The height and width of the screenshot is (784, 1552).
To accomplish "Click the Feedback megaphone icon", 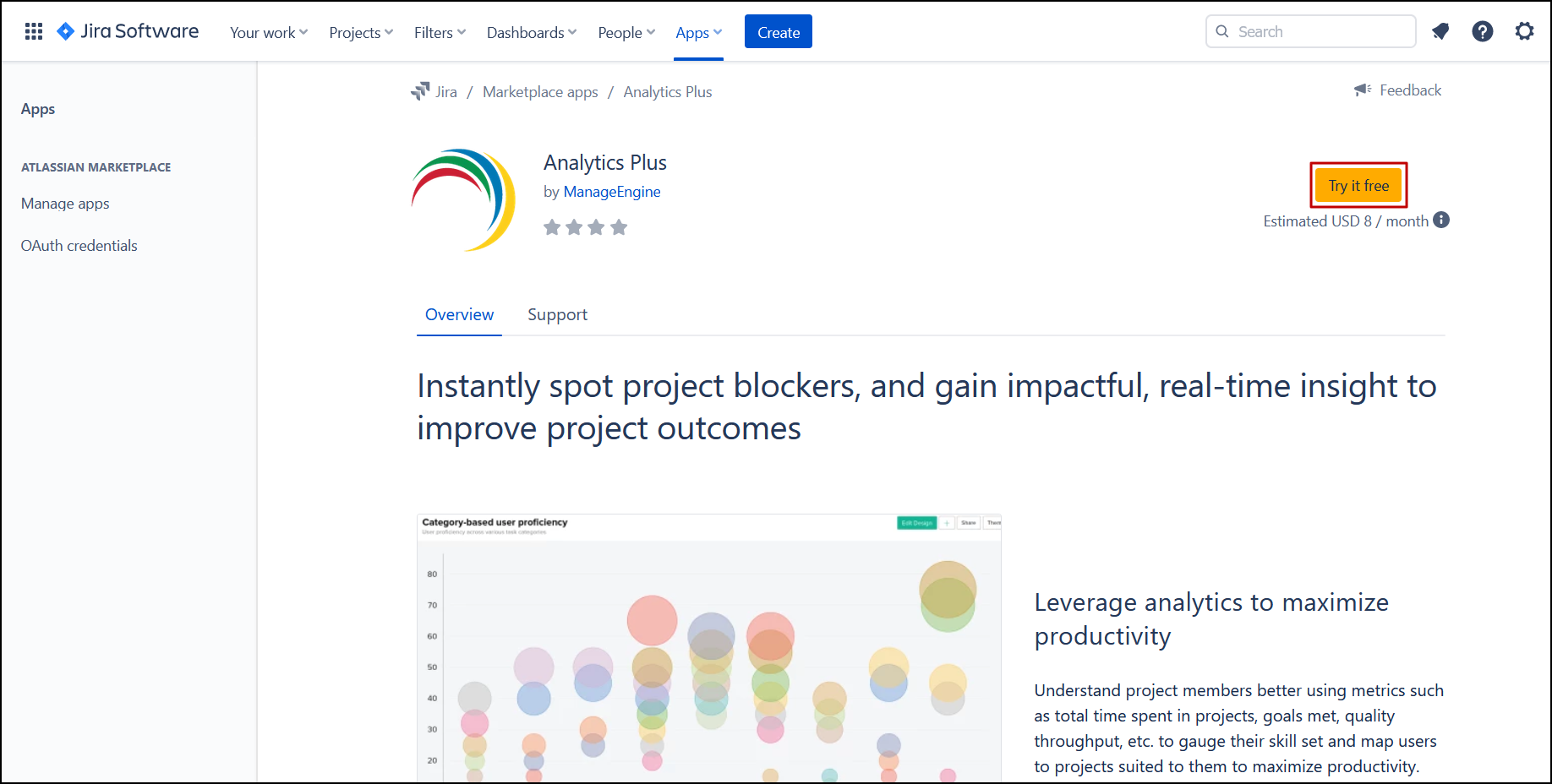I will click(1362, 90).
